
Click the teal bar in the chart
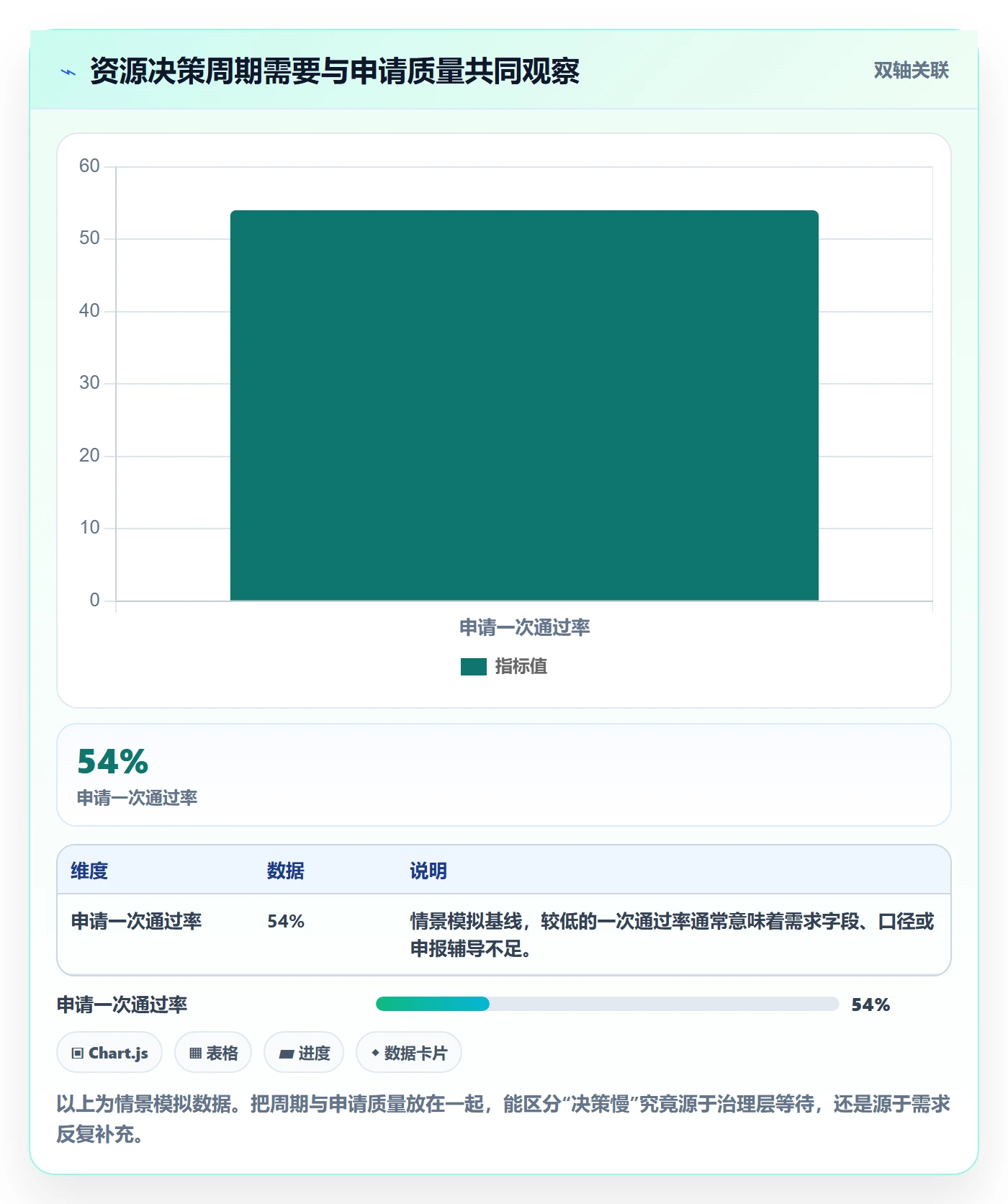coord(524,405)
